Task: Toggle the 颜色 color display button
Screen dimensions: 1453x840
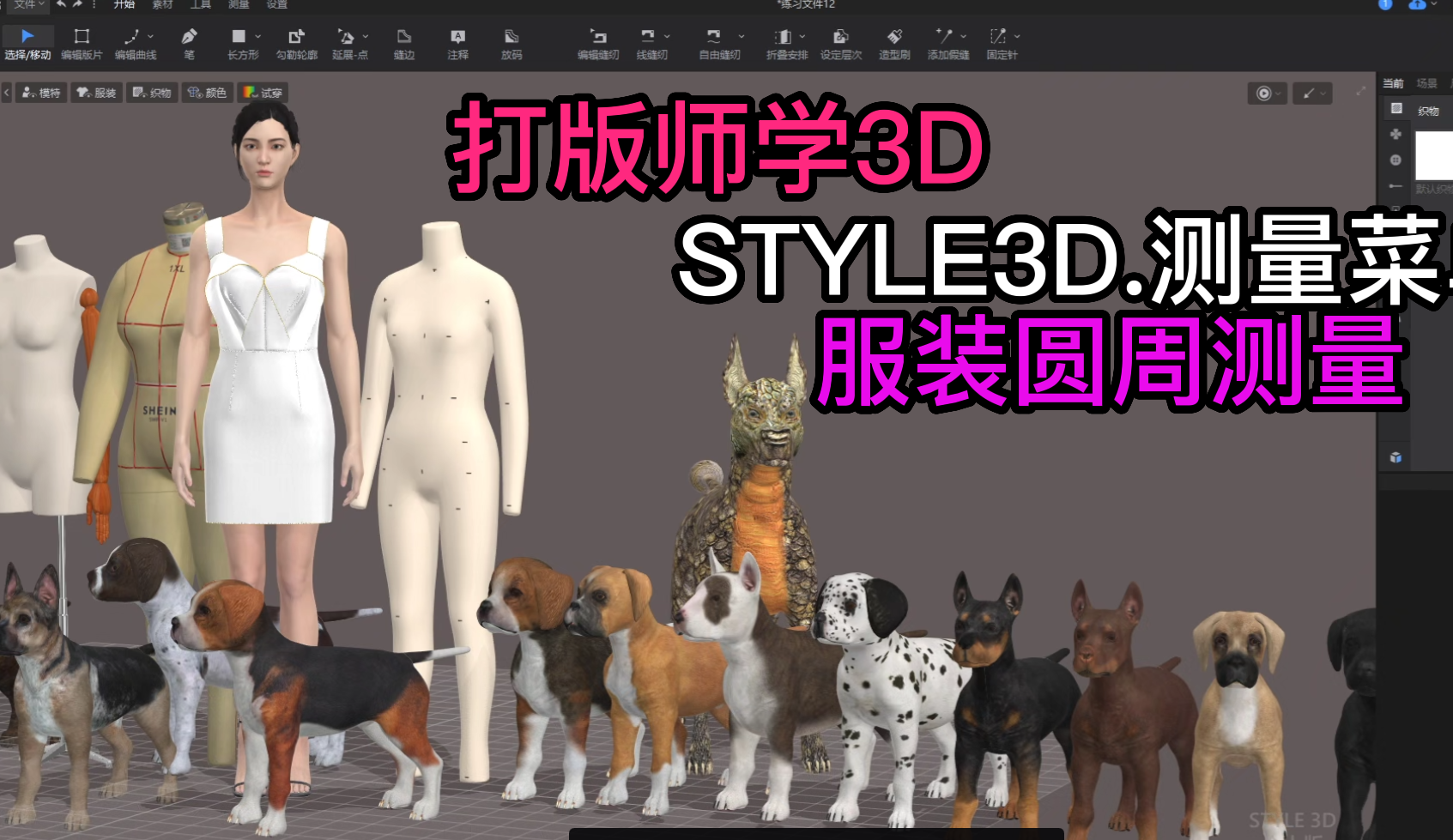Action: (207, 93)
